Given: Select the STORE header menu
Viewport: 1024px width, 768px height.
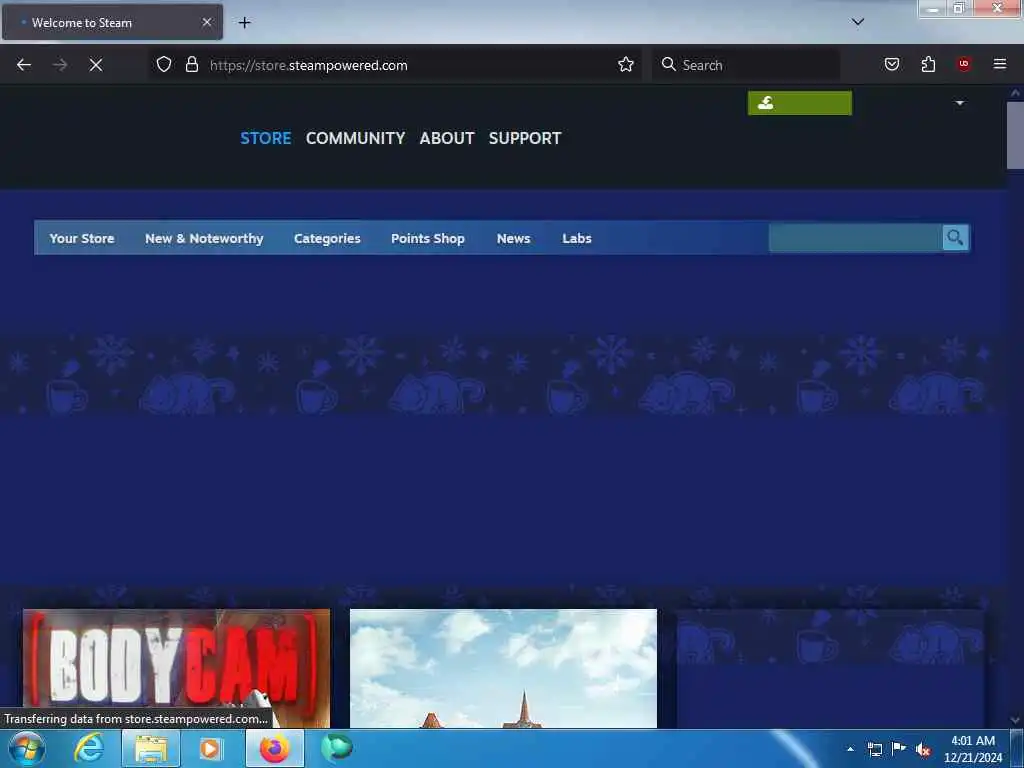Looking at the screenshot, I should coord(266,138).
